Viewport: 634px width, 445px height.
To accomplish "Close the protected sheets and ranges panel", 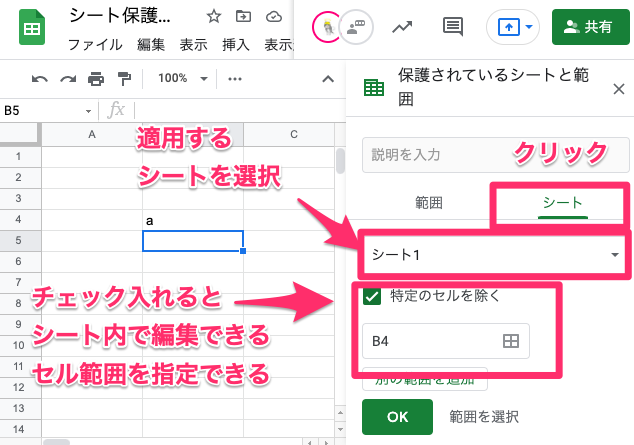I will [618, 88].
